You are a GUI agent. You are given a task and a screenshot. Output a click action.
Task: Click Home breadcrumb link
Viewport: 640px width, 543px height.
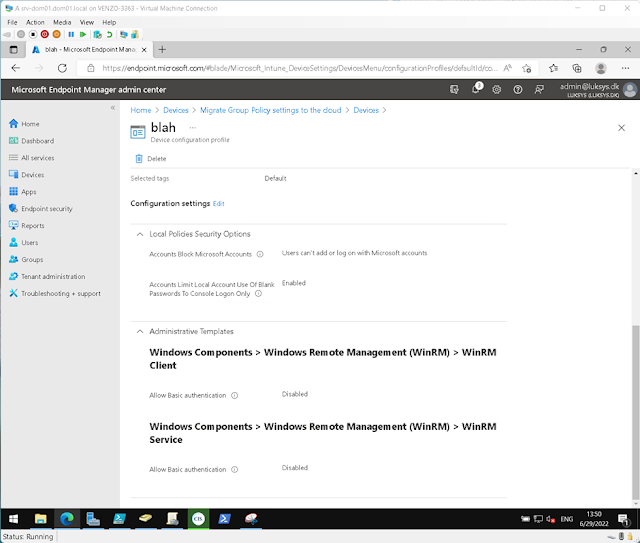(x=141, y=110)
